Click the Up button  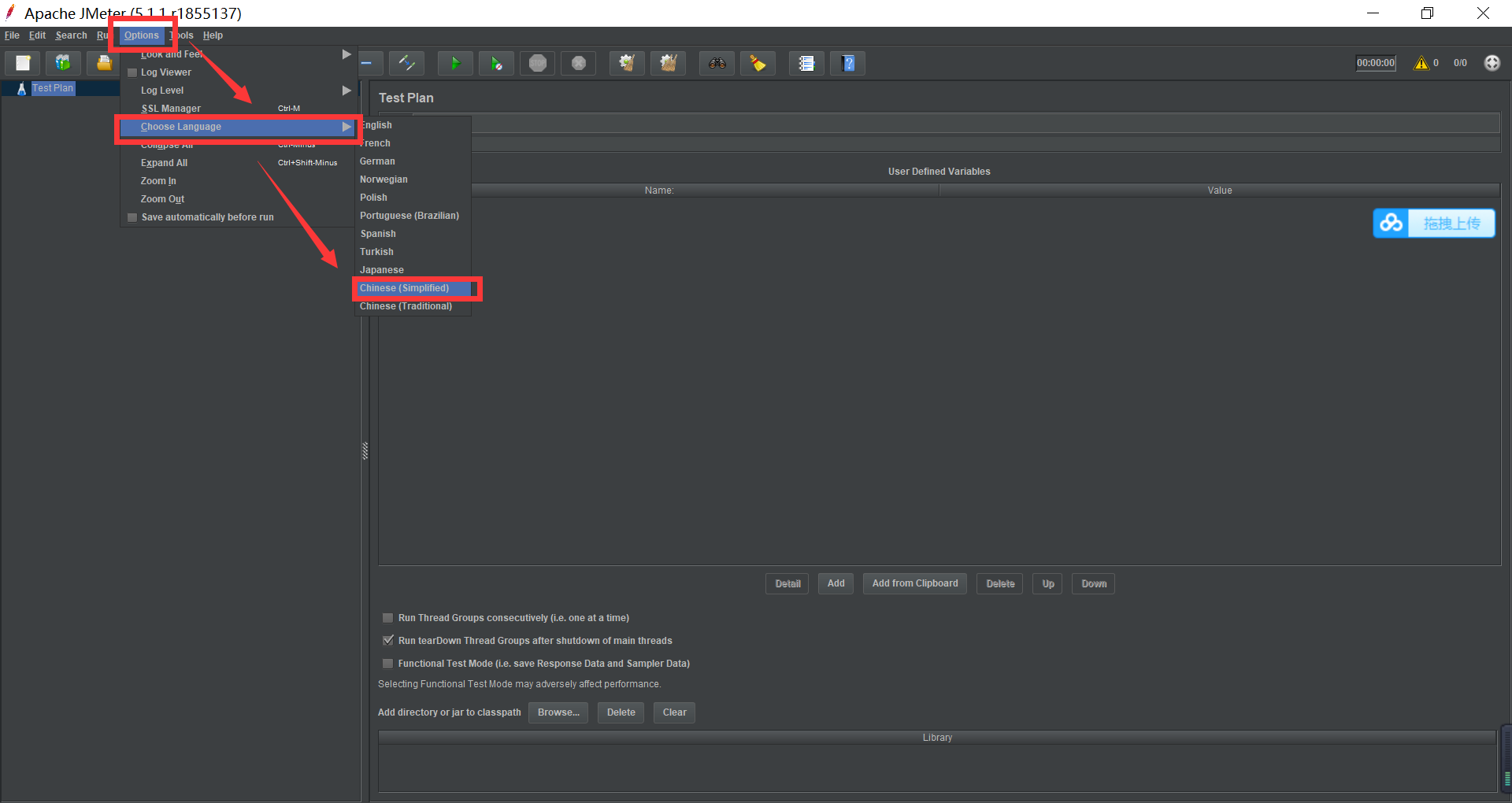point(1047,583)
